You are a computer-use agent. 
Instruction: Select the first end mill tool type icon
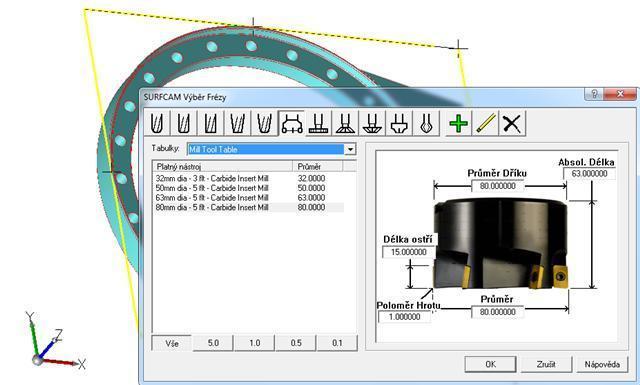click(x=157, y=123)
